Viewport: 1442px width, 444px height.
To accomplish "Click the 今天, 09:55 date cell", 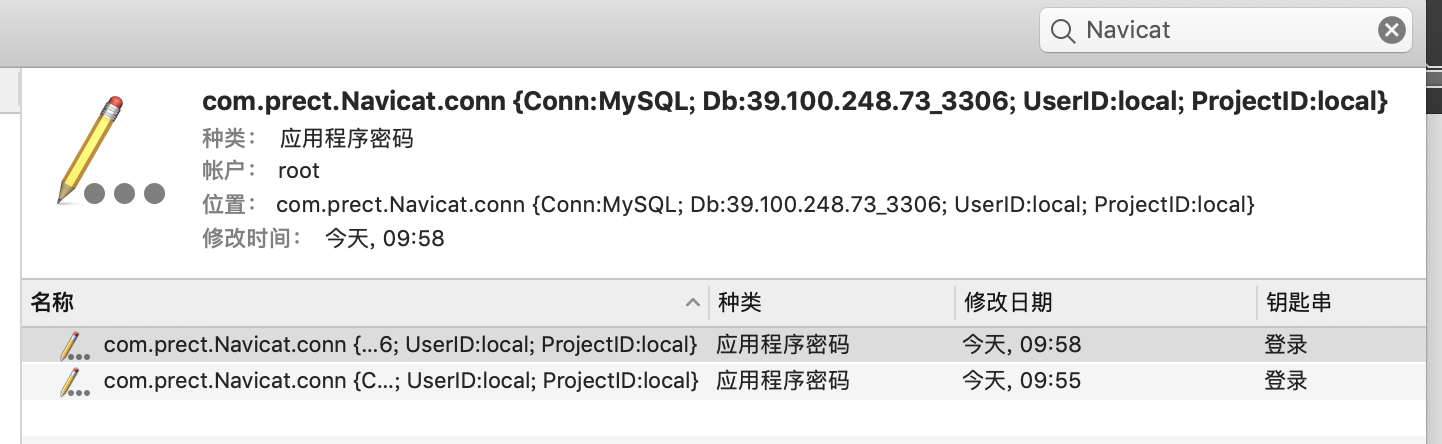I will point(1021,381).
